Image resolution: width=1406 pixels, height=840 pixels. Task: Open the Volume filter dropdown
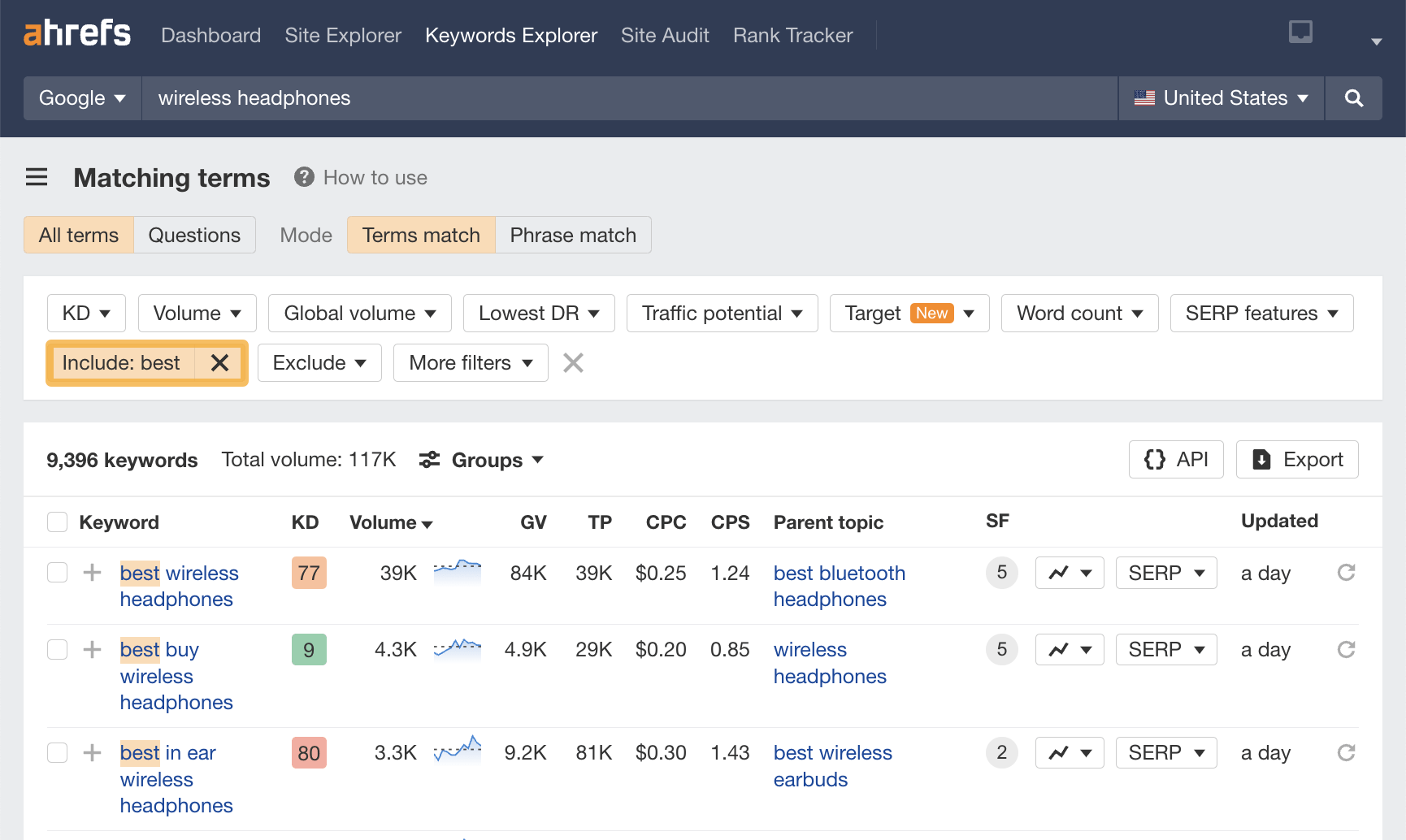(197, 313)
